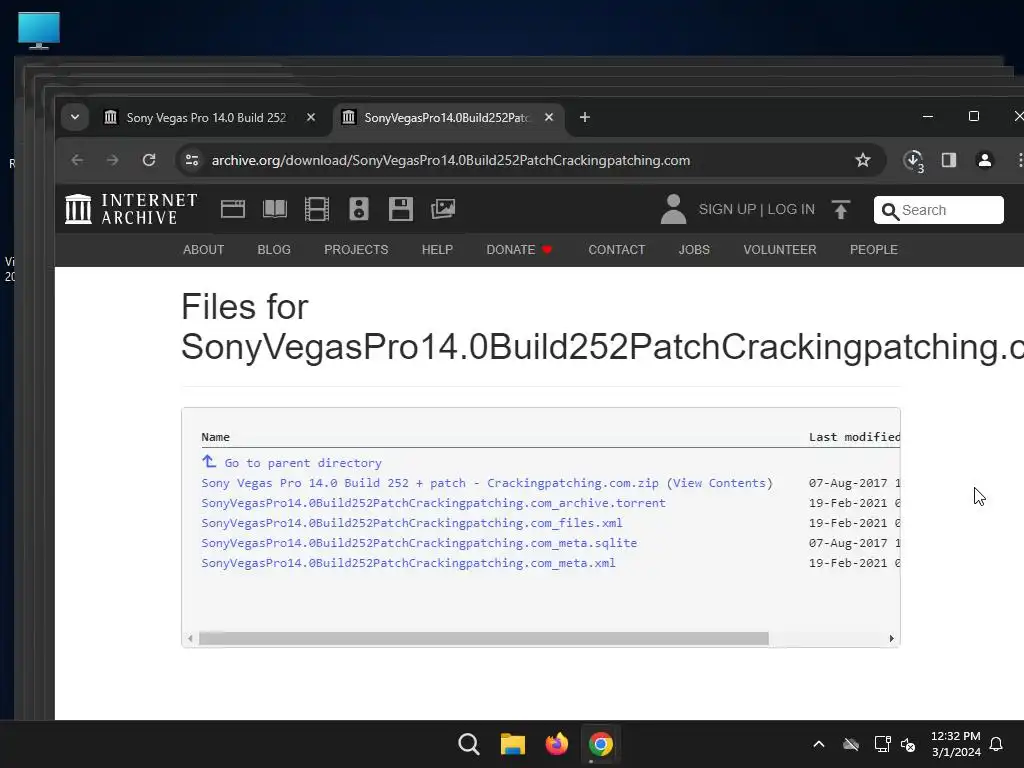Viewport: 1024px width, 768px height.
Task: Open Chrome profile menu
Action: click(x=985, y=160)
